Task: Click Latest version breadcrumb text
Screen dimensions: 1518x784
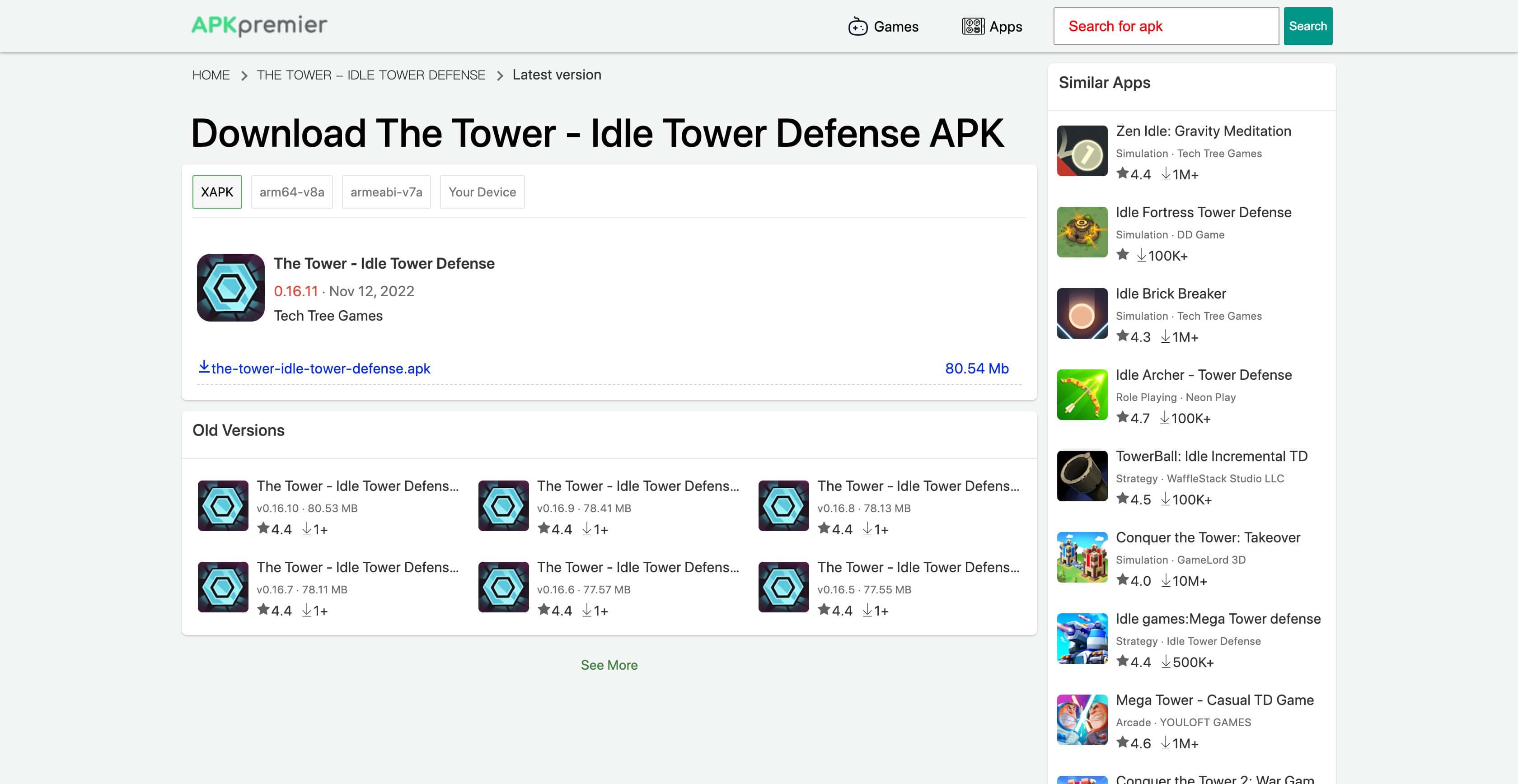Action: click(556, 75)
